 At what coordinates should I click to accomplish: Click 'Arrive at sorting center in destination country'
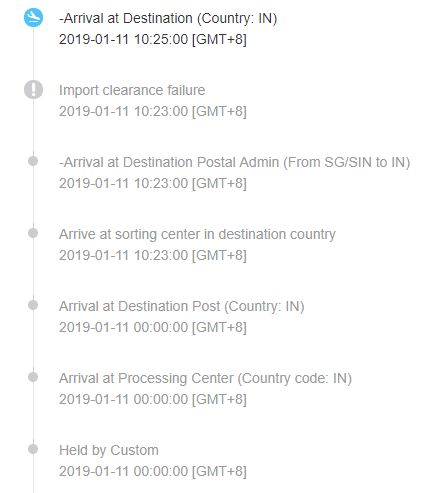coord(197,234)
